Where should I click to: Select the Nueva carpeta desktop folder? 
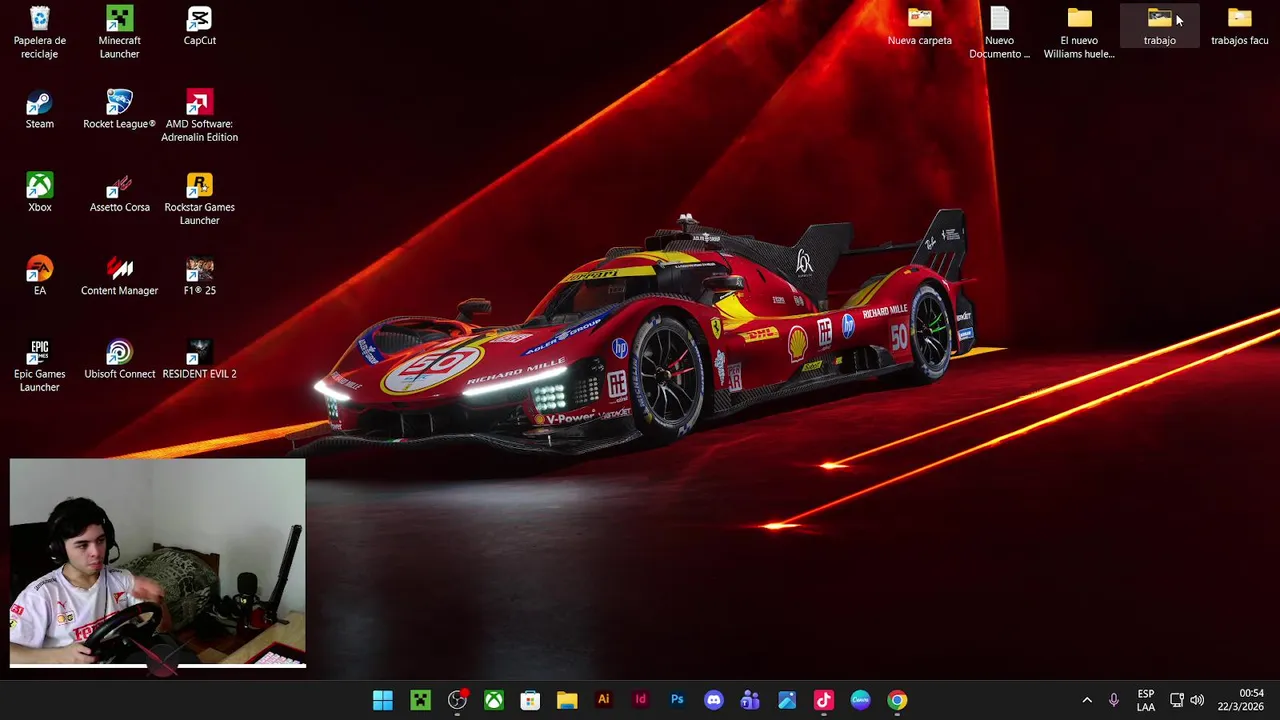[x=919, y=26]
